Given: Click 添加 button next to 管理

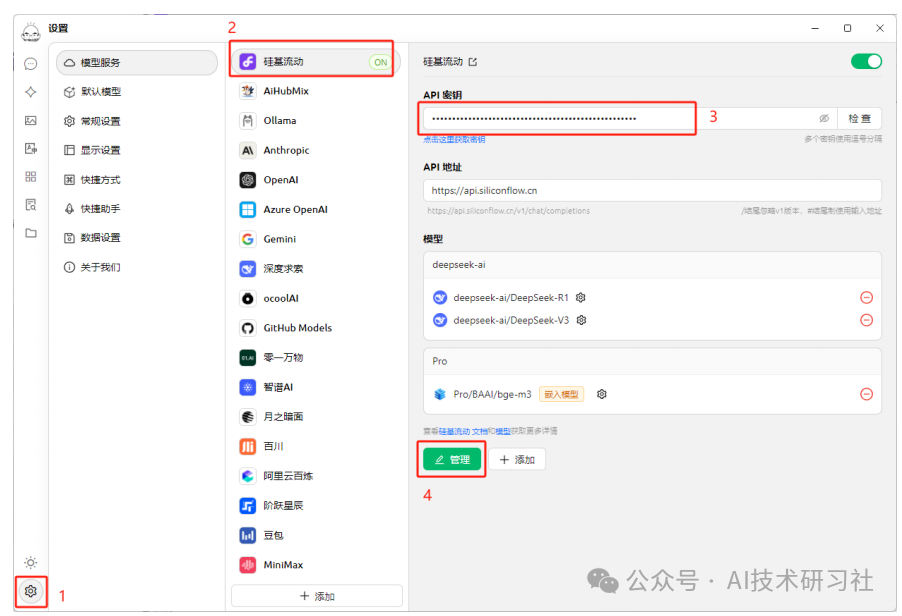Looking at the screenshot, I should 517,459.
